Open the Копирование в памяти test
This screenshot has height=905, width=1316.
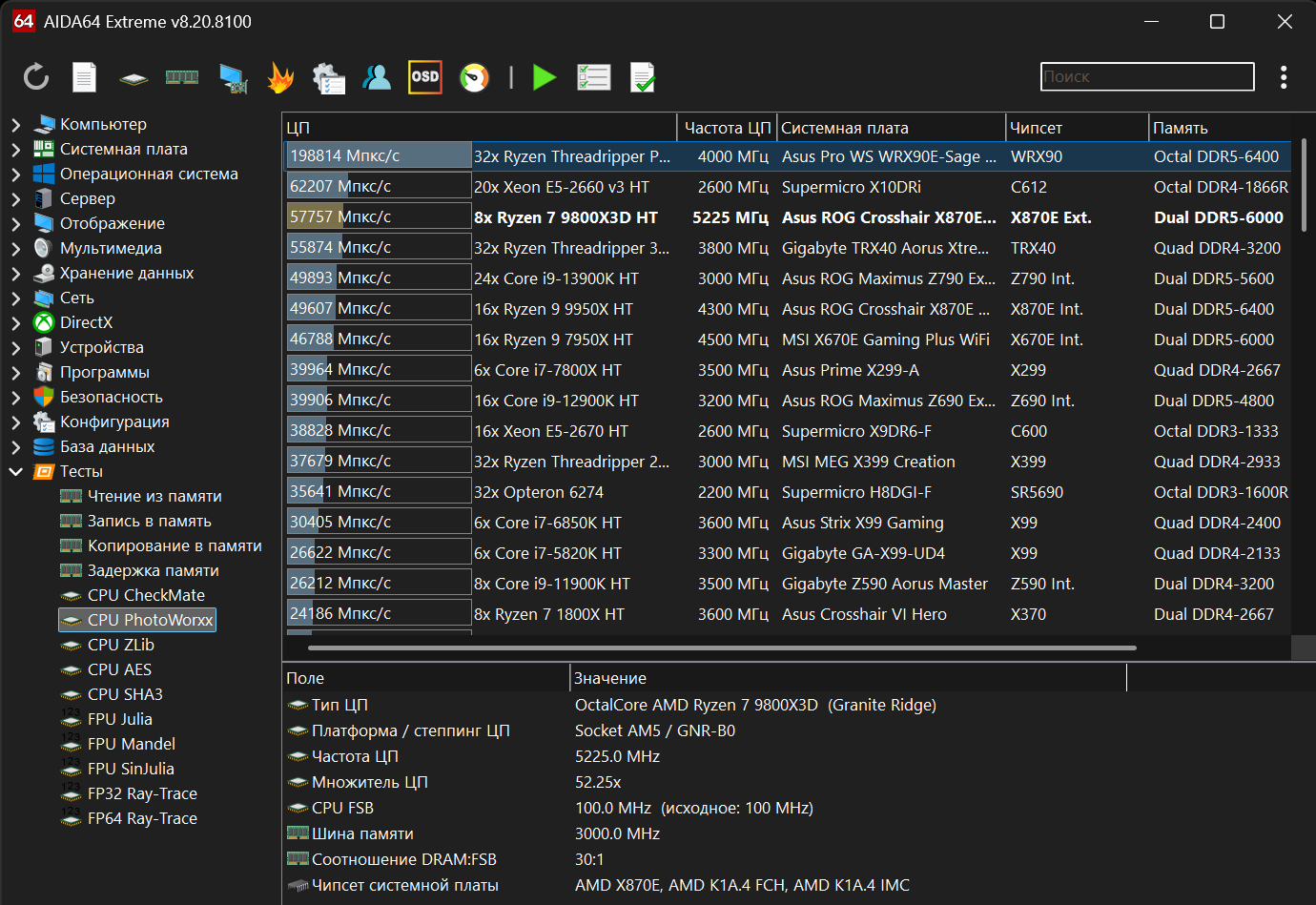tap(175, 545)
